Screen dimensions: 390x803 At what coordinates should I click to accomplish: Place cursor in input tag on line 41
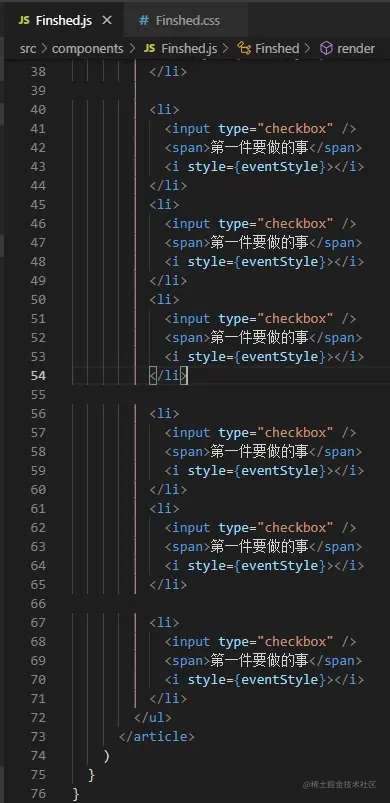260,129
